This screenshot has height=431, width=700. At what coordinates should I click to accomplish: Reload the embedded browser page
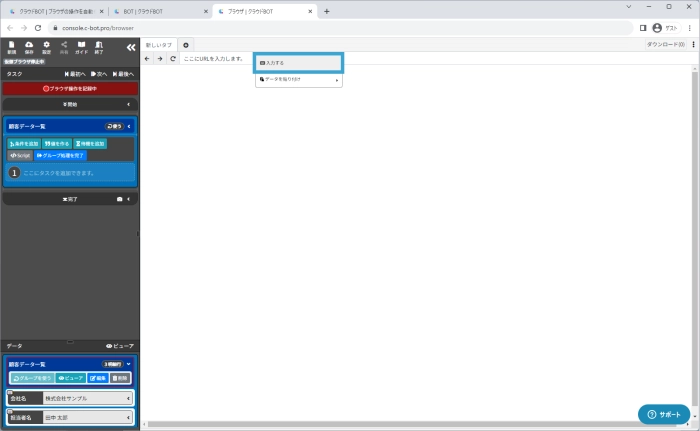173,59
